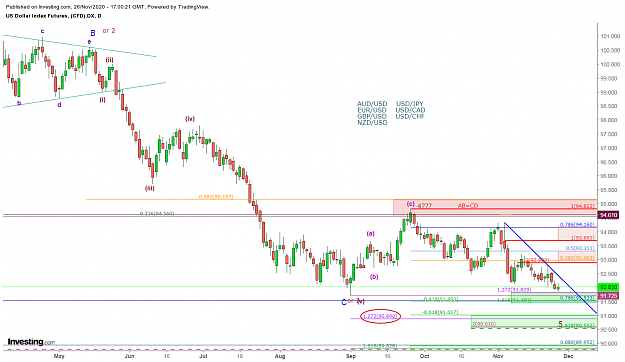Select the USD/CAD pair label
Screen dimensions: 625x362
click(x=411, y=110)
